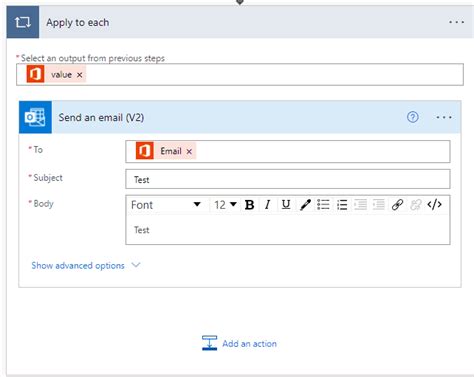Click the Add an action icon
474x377 pixels.
coord(209,343)
